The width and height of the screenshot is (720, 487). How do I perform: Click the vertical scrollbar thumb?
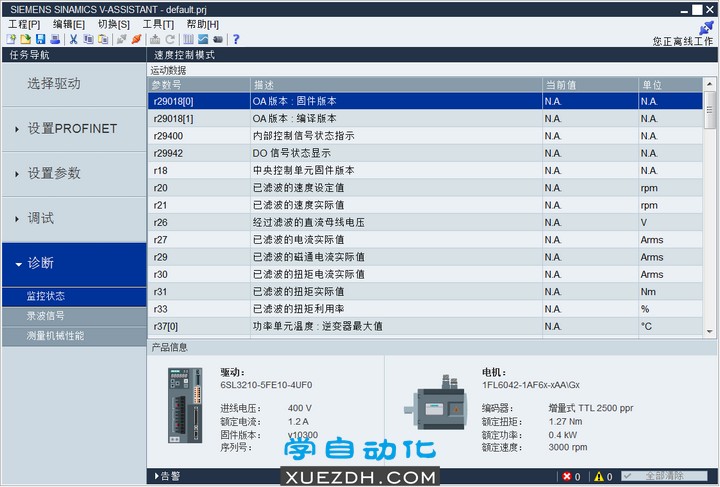(x=709, y=110)
